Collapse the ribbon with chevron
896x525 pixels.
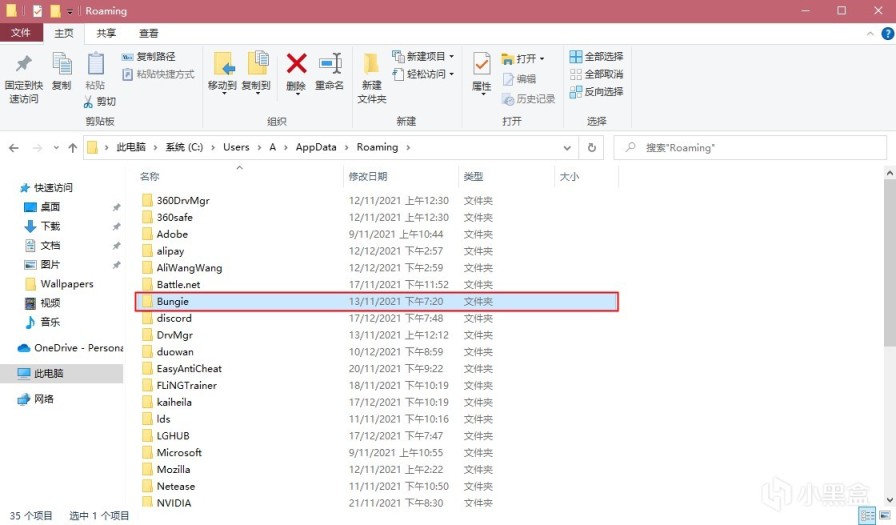(870, 34)
